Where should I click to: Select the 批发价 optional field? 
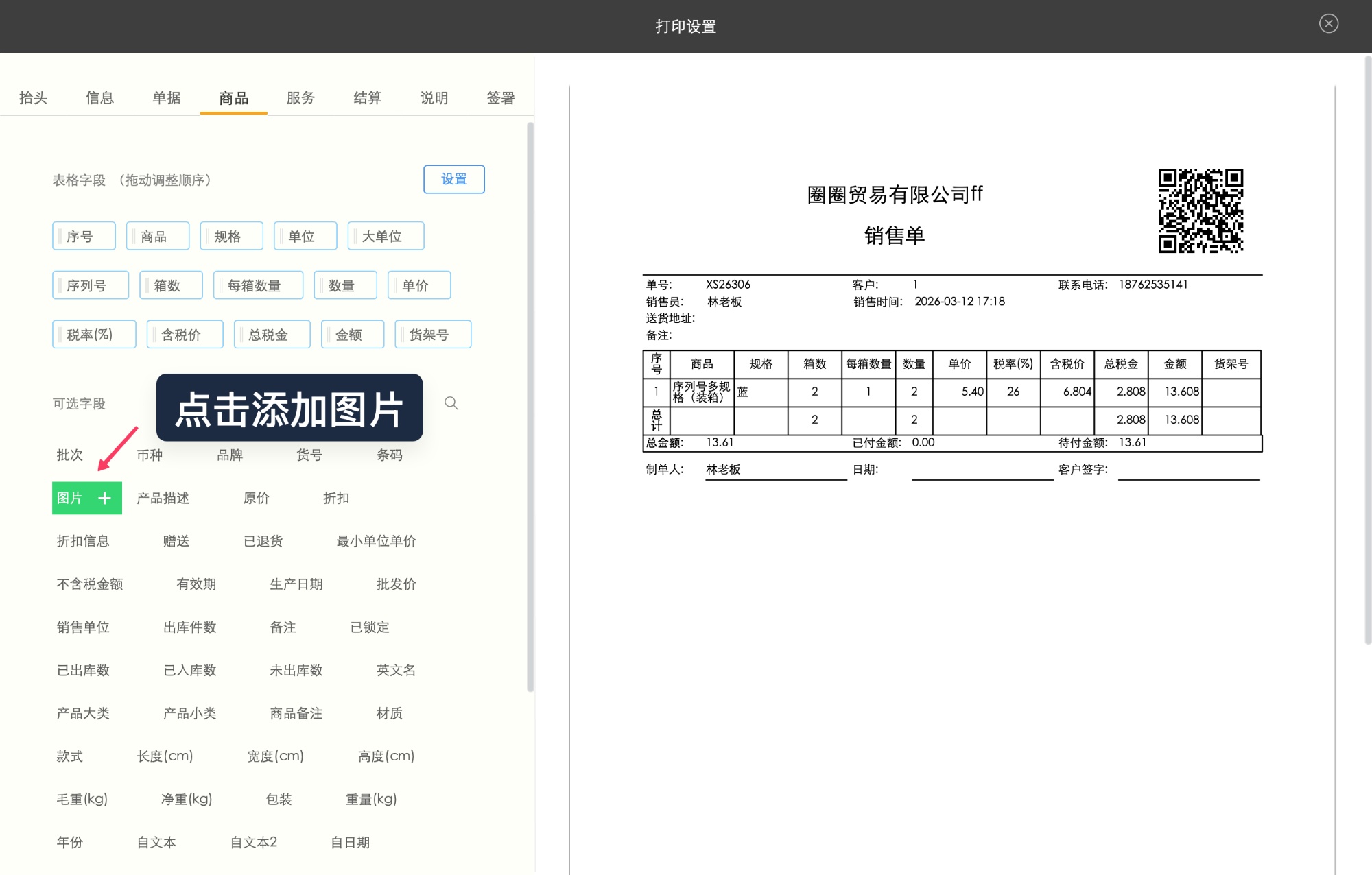(x=395, y=584)
